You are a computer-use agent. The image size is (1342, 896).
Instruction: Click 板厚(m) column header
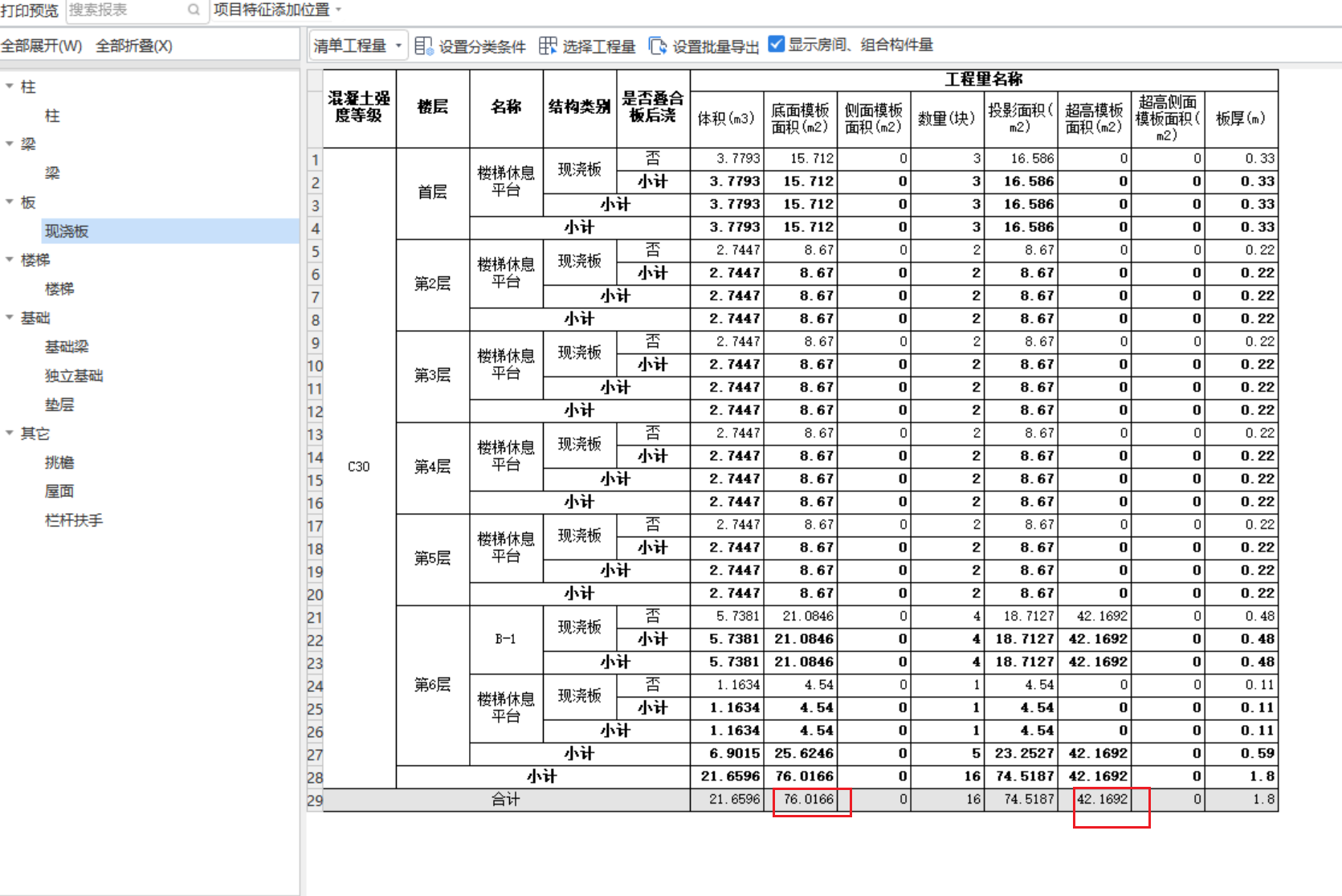point(1241,119)
